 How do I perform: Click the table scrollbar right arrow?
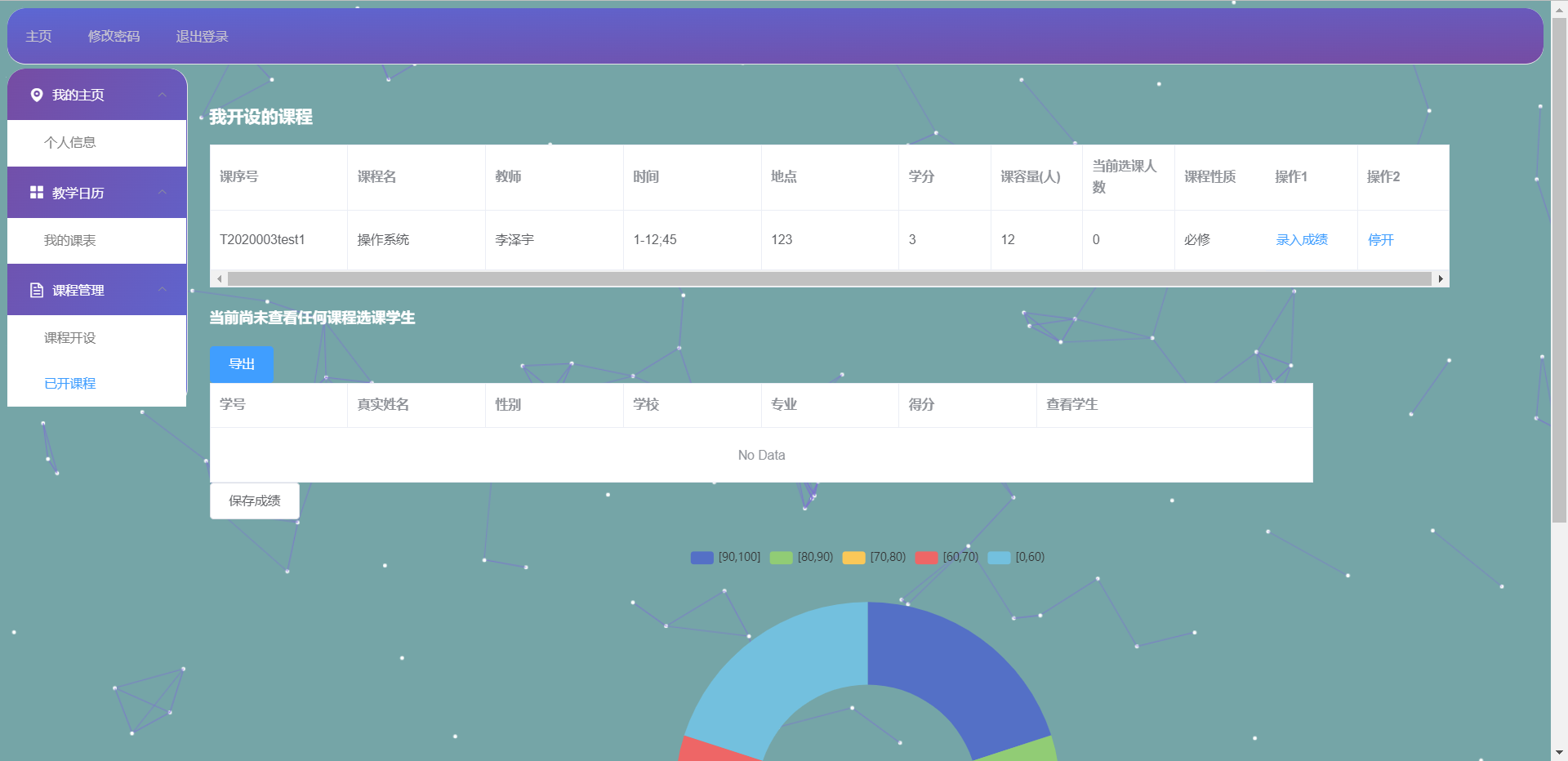pos(1441,279)
